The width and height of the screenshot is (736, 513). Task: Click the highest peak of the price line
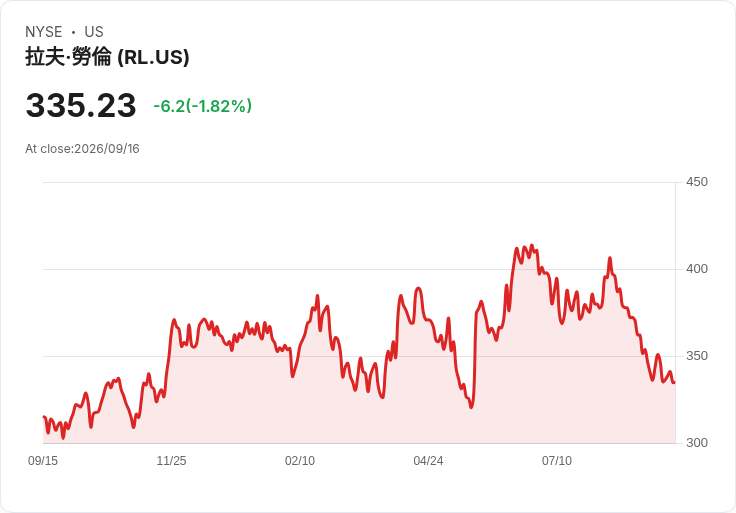(x=531, y=245)
